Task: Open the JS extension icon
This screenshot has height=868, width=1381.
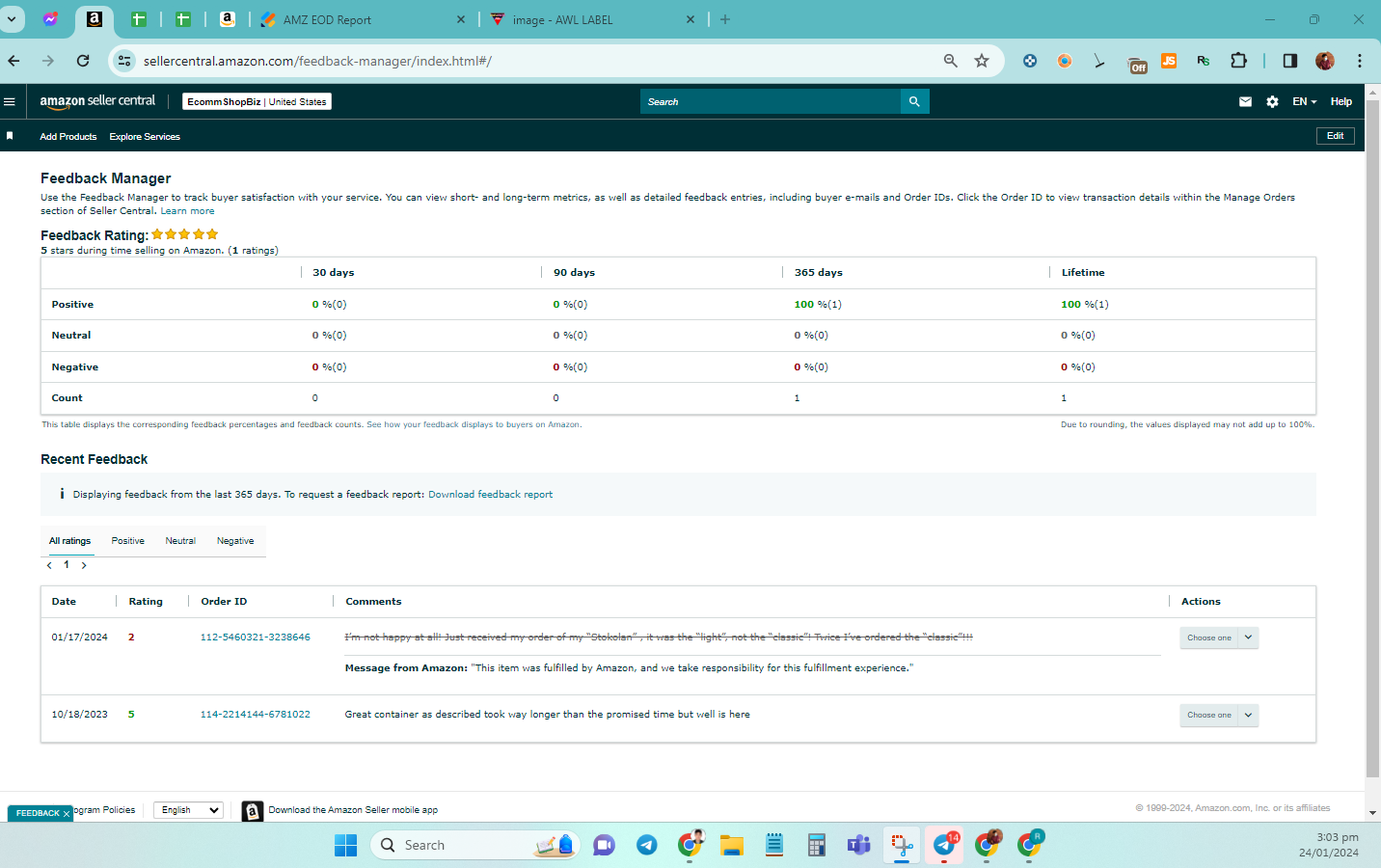Action: 1169,61
